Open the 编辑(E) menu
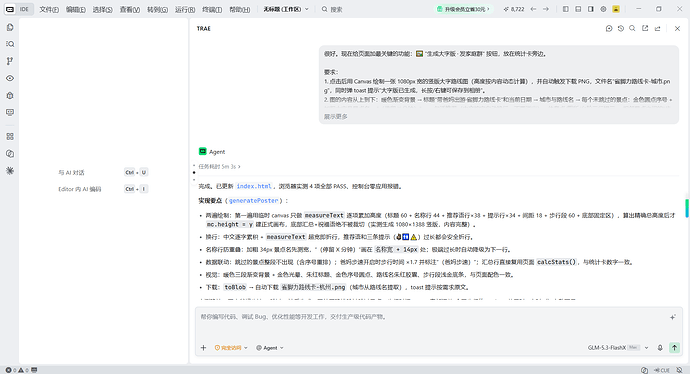 [76, 9]
